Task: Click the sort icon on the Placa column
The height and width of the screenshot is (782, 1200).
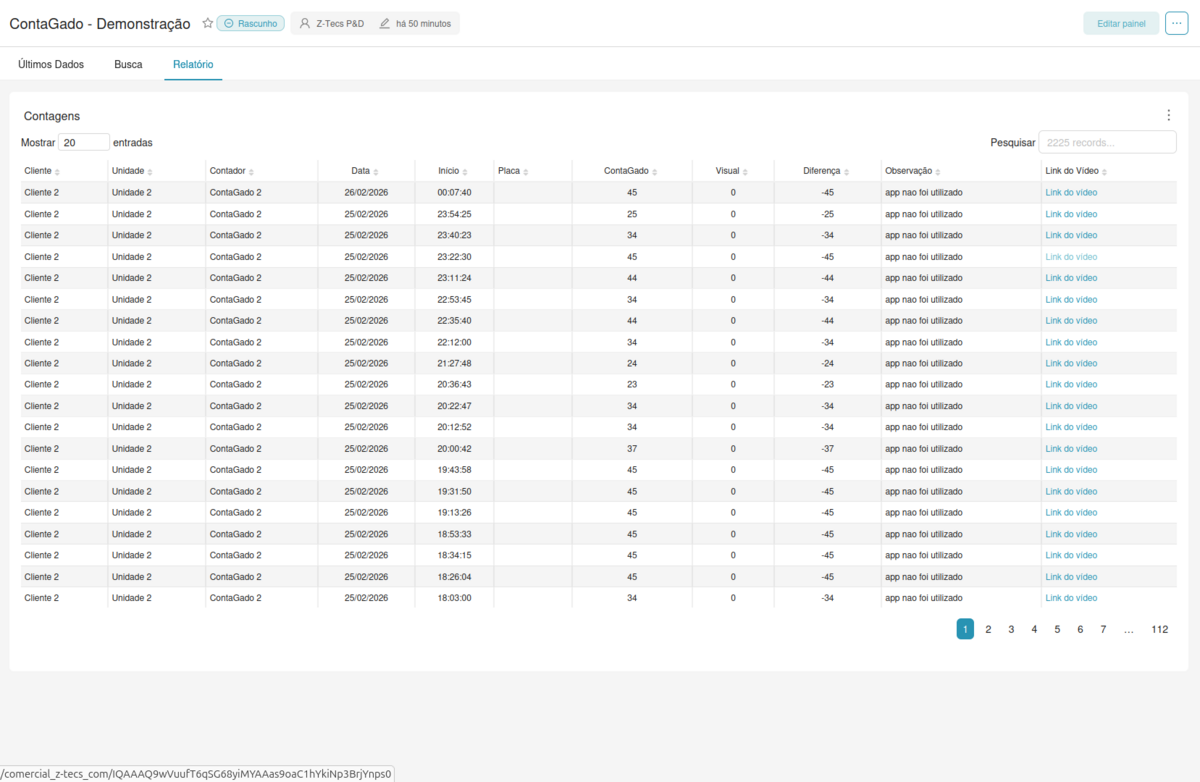Action: pyautogui.click(x=527, y=171)
